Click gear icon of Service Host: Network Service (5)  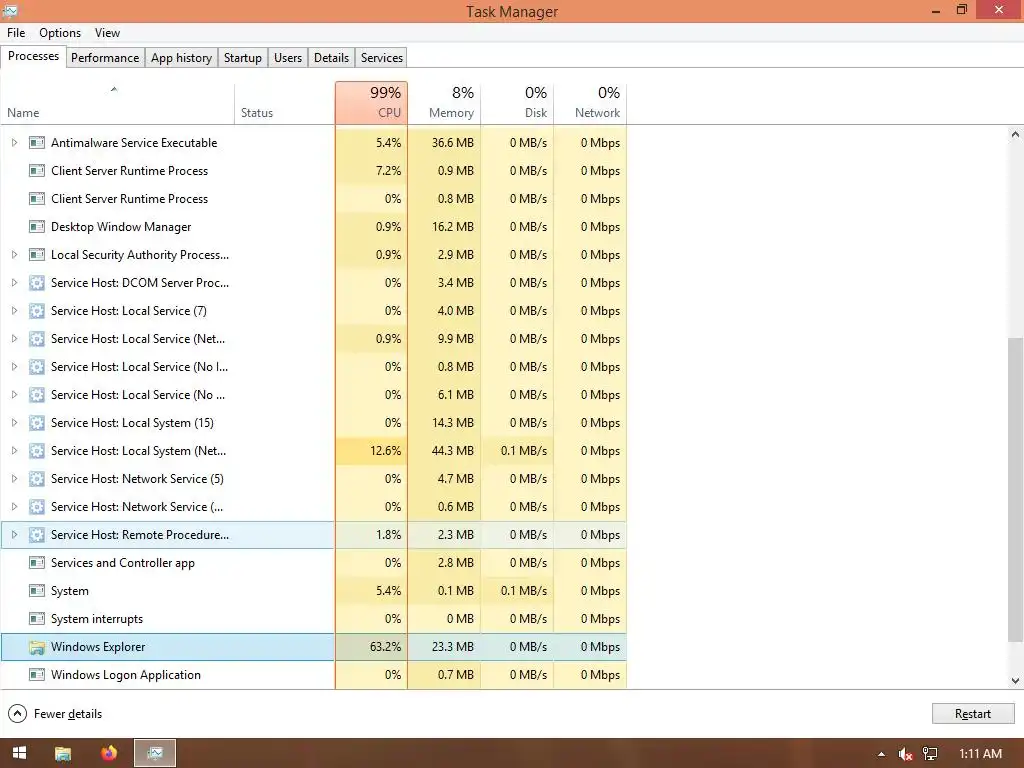(37, 479)
